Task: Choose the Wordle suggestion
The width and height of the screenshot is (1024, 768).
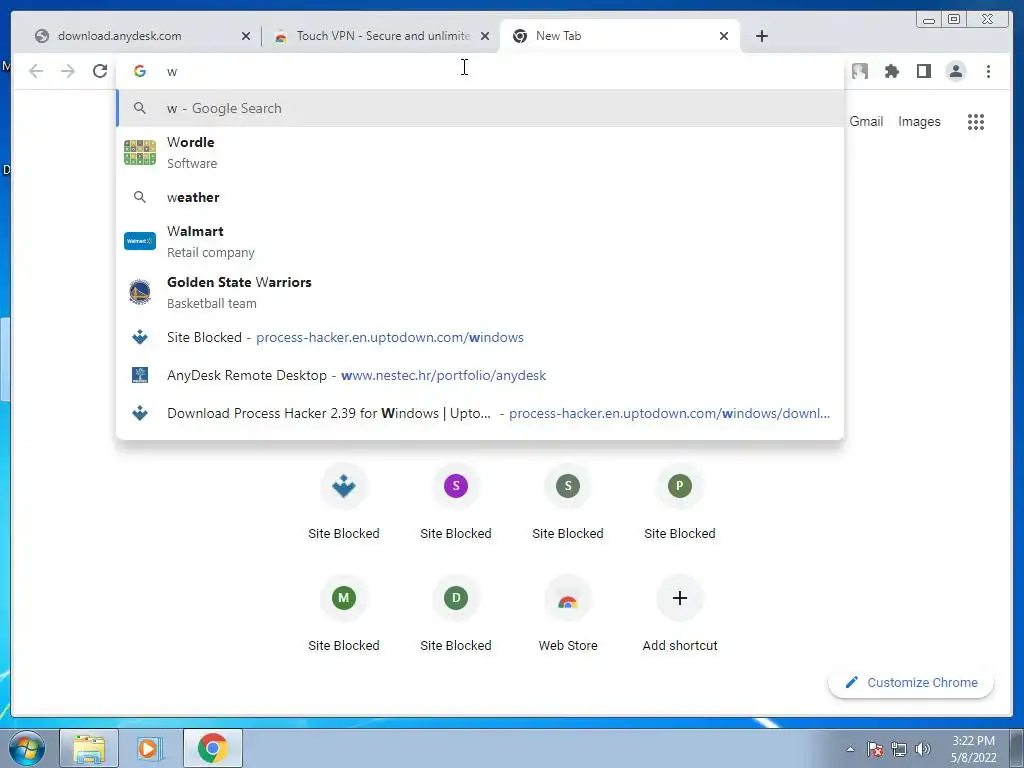Action: click(x=480, y=153)
